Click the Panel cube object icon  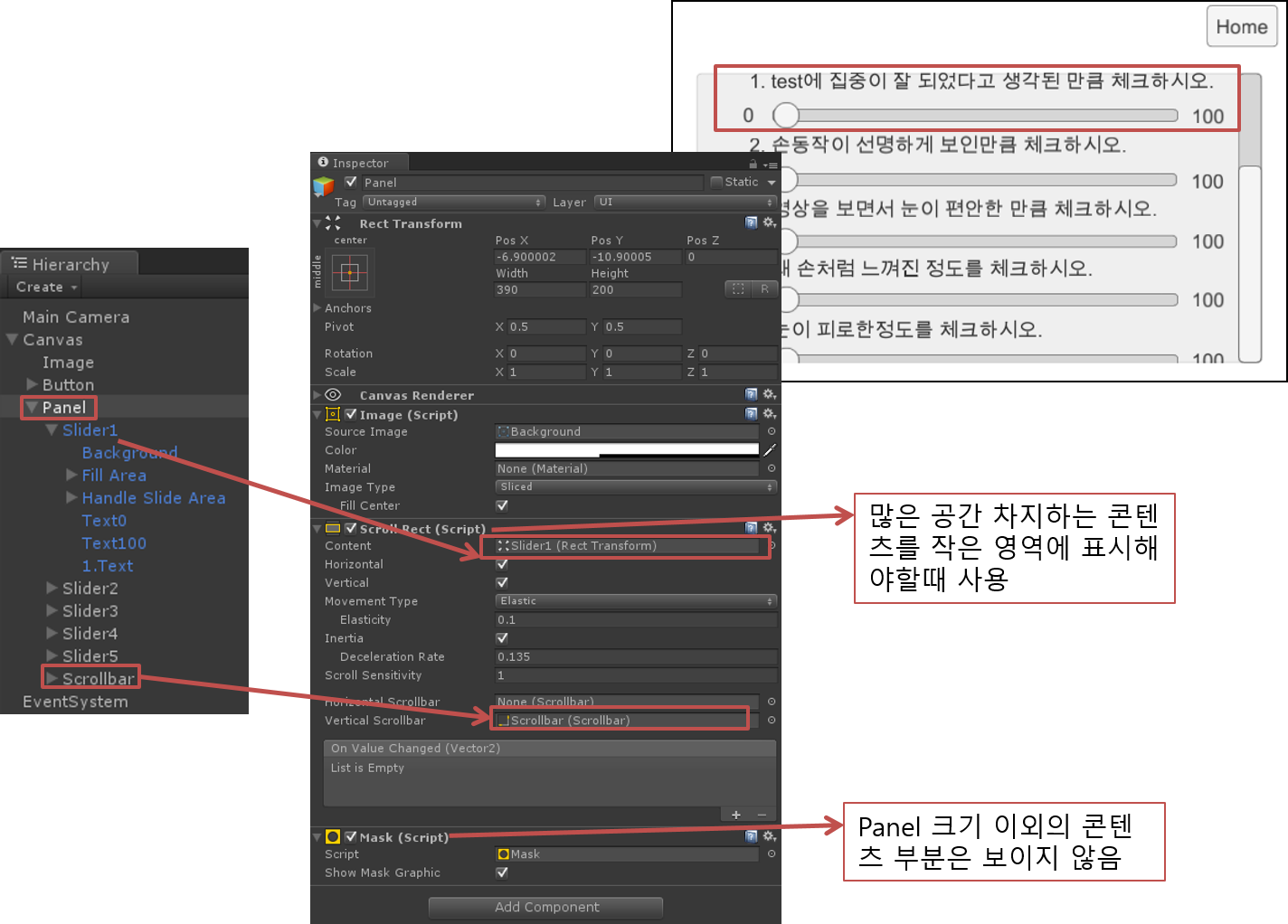323,185
